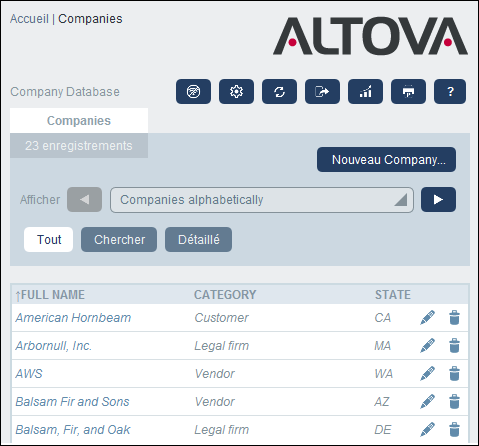Switch to the Détaillé view
Image resolution: width=479 pixels, height=446 pixels.
pos(198,239)
